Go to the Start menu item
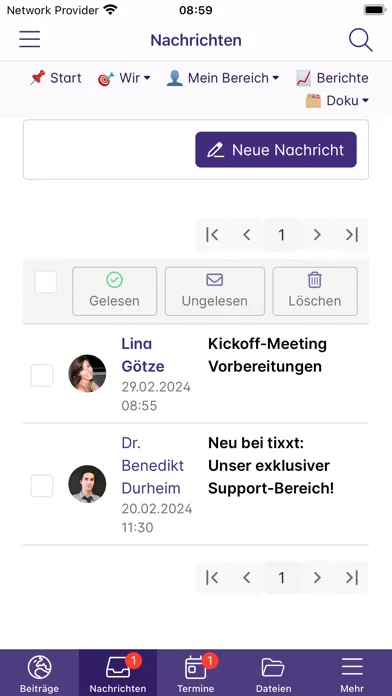This screenshot has width=392, height=696. tap(55, 78)
